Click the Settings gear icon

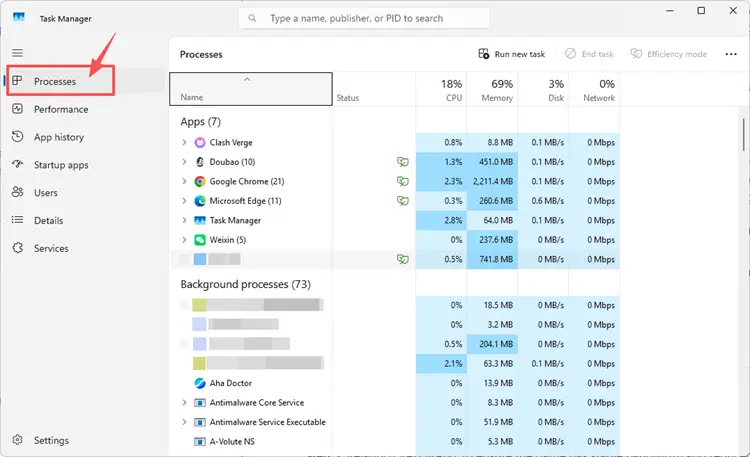[17, 440]
